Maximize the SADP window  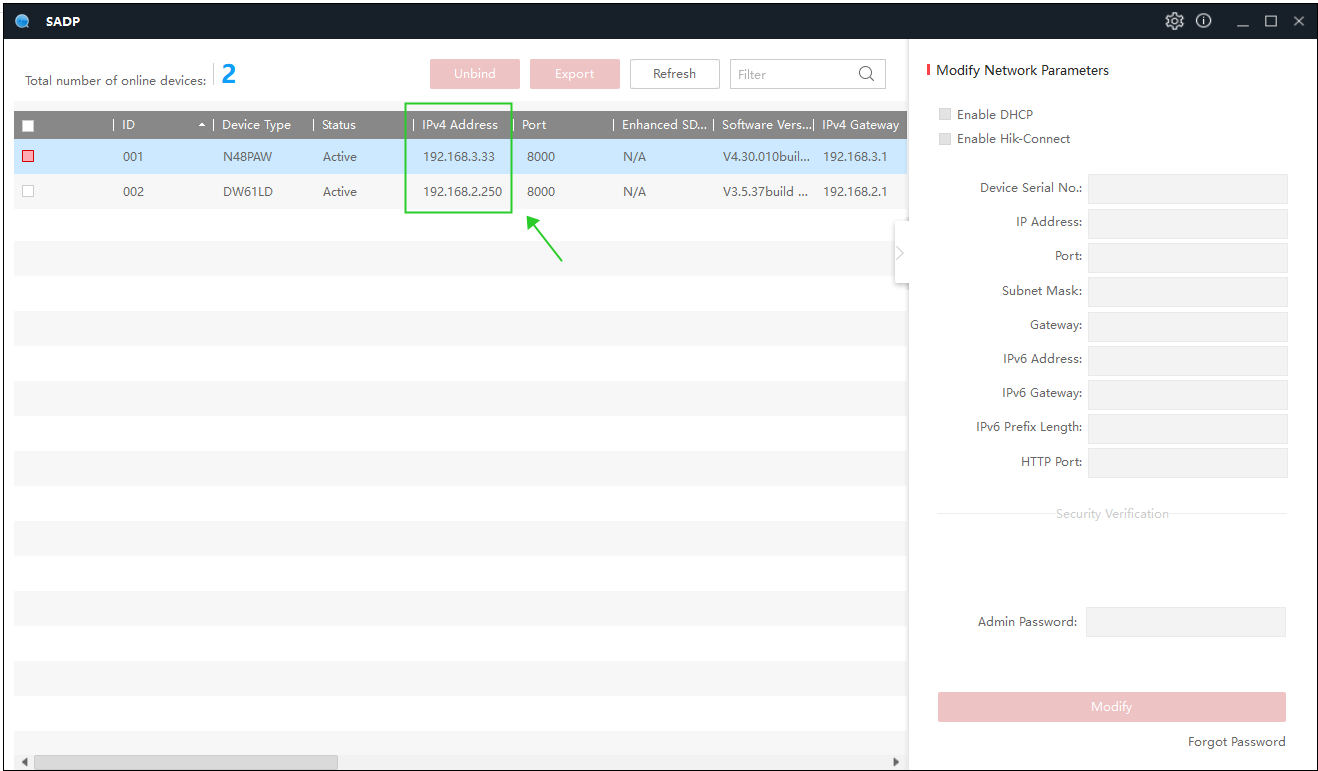(x=1271, y=21)
